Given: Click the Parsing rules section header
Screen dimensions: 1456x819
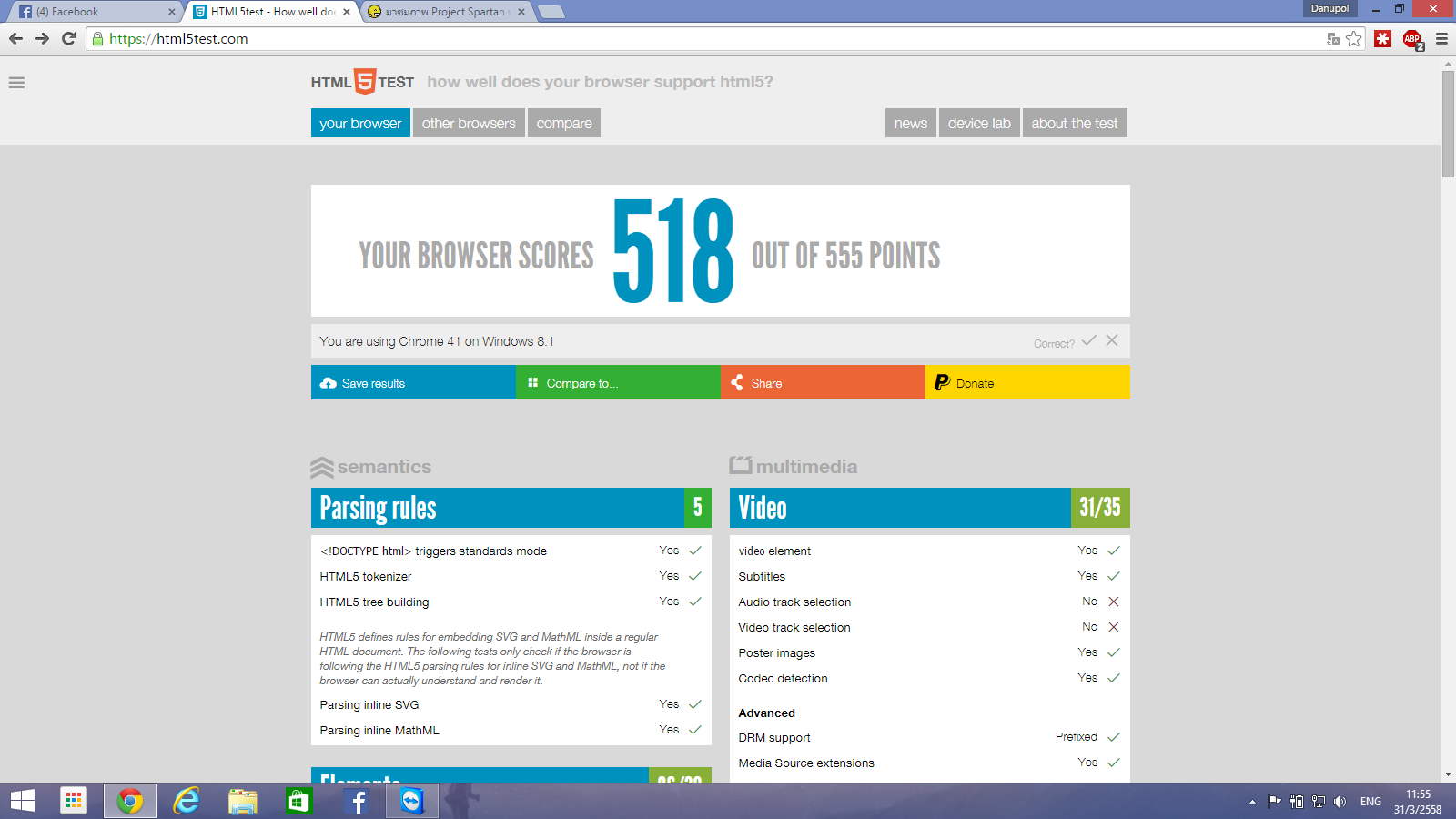Looking at the screenshot, I should (x=511, y=508).
